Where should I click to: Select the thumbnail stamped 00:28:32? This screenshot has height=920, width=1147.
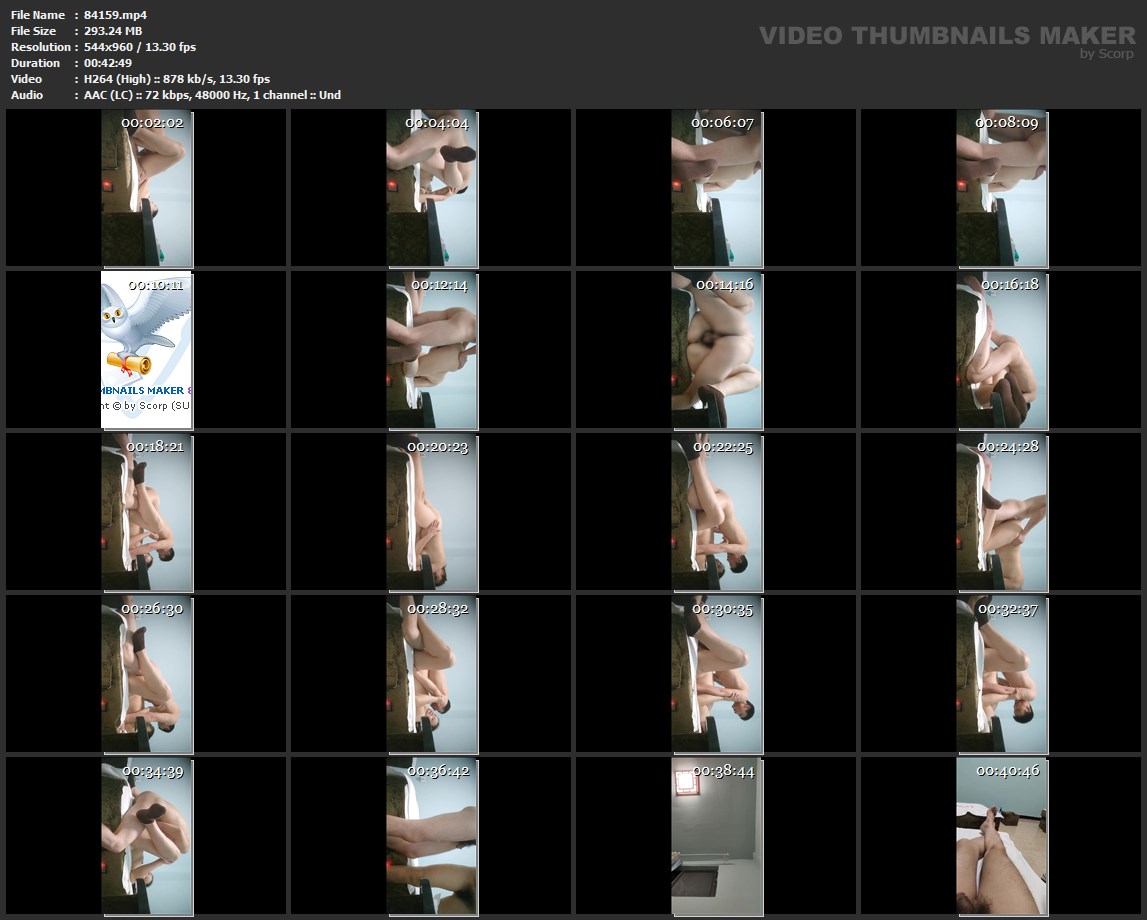(x=432, y=674)
